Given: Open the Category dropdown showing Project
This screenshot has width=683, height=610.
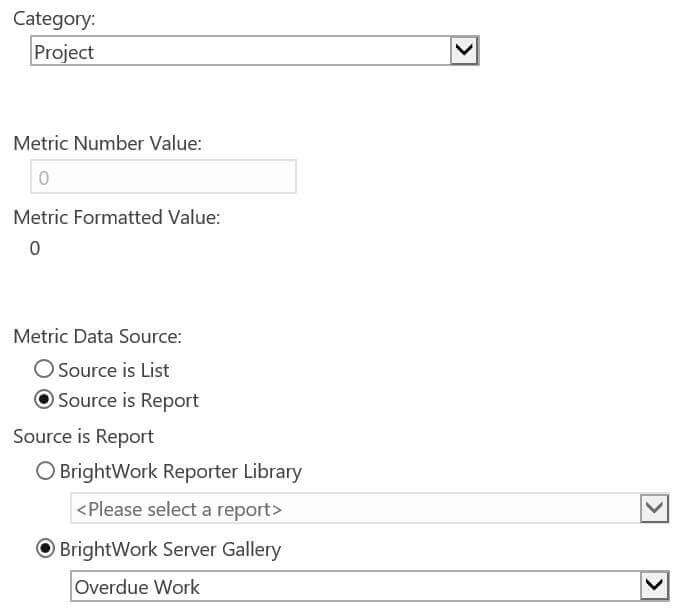Looking at the screenshot, I should coord(255,51).
